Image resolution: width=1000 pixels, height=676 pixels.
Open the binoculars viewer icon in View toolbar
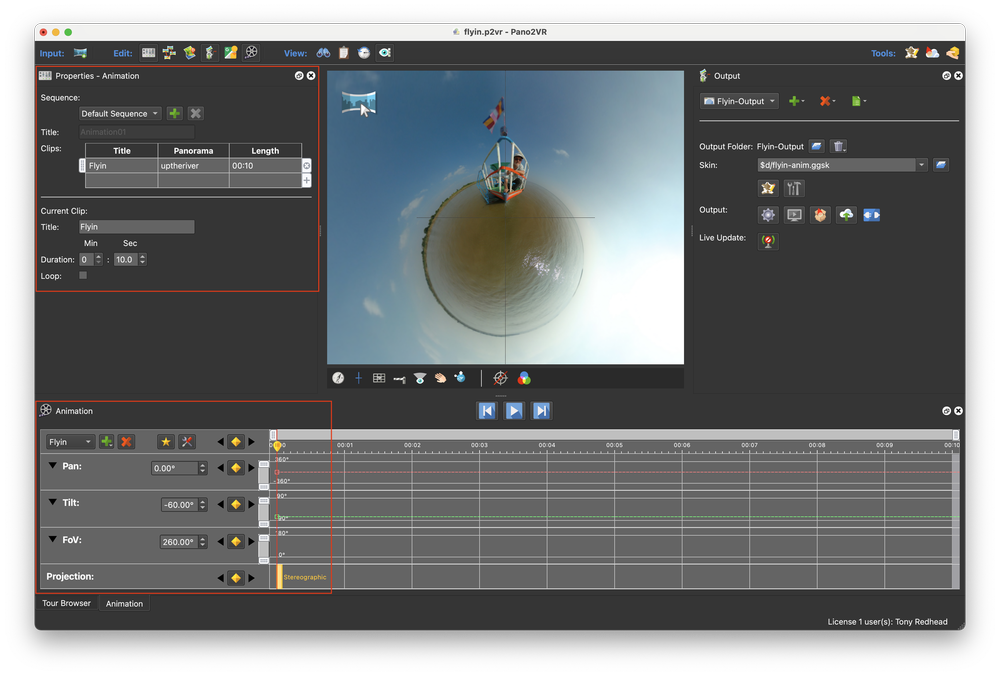point(323,53)
